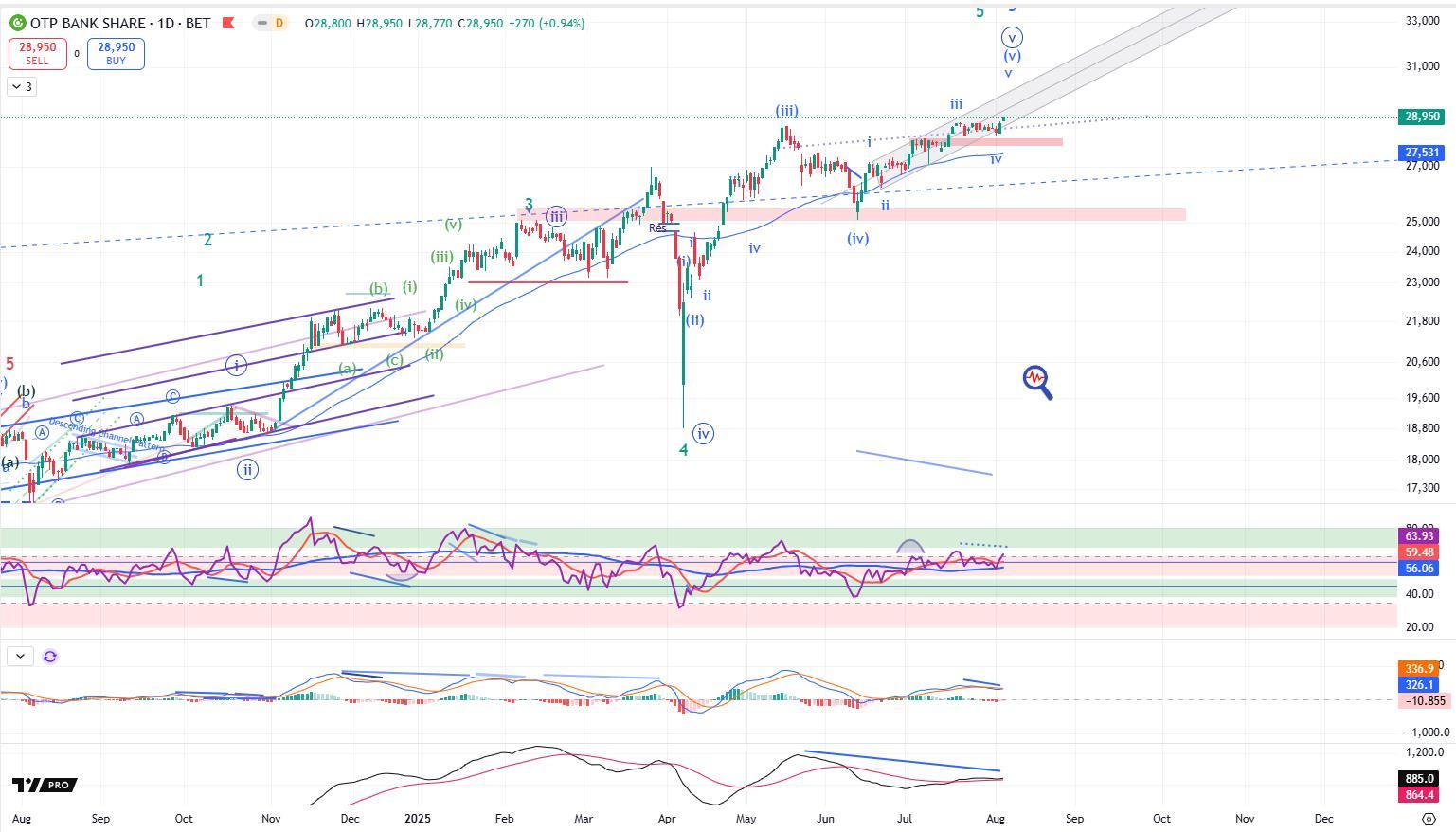Click the orange D delayed-data badge

tap(279, 23)
